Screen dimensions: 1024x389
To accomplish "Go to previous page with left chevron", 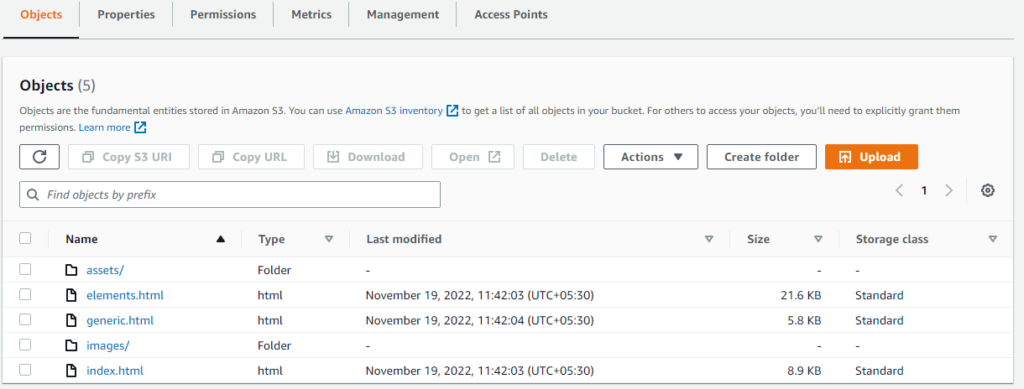I will [x=899, y=191].
